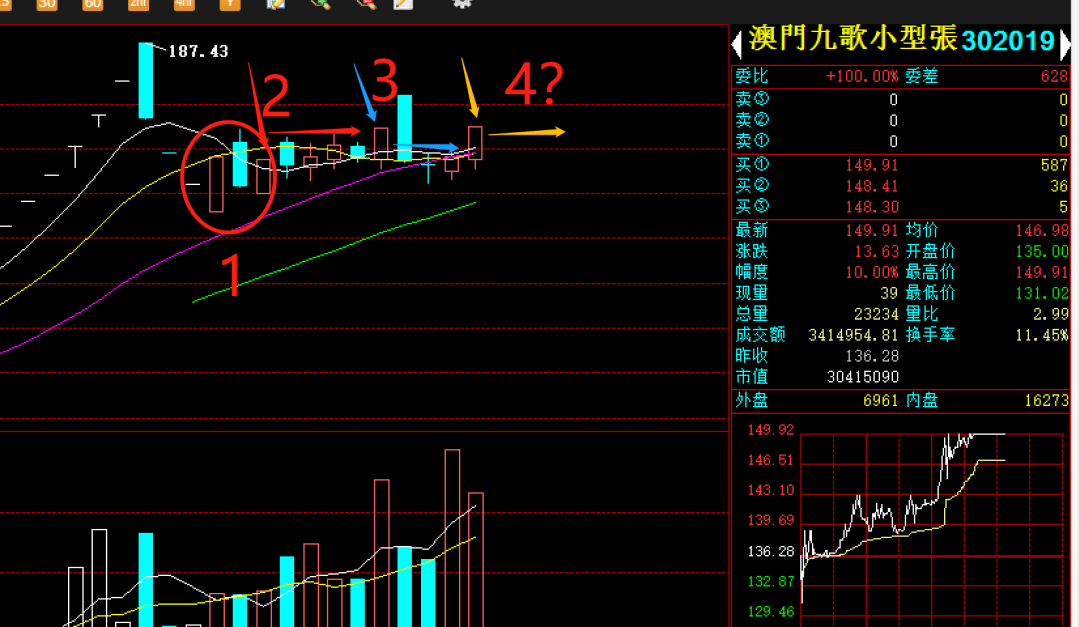
Task: Click the tall cyan candle at the 187.43 peak
Action: [x=145, y=81]
